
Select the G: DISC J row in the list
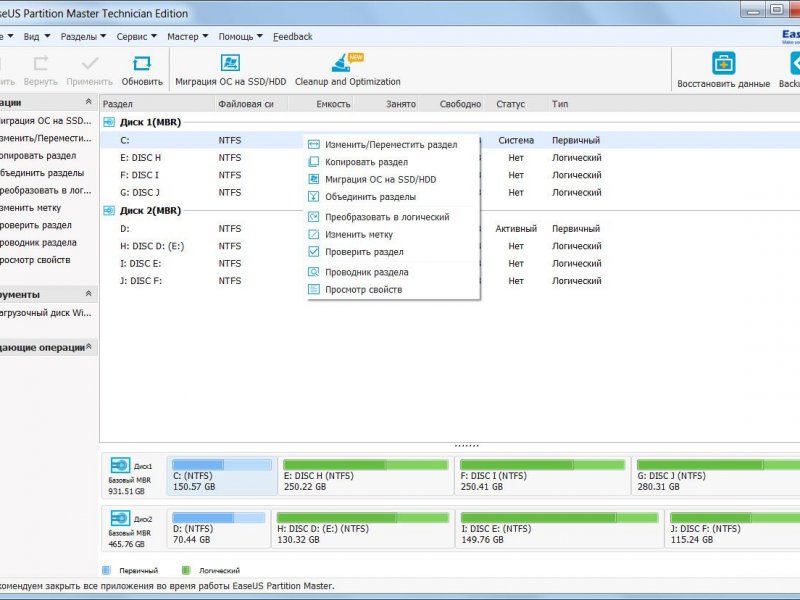click(x=450, y=192)
